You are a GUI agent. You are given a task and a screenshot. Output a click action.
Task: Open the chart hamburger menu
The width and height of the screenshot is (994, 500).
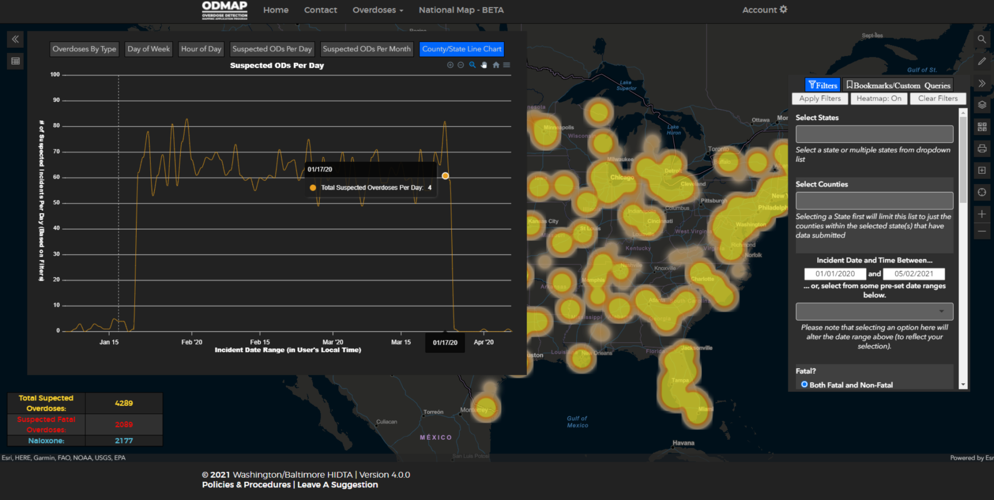507,65
